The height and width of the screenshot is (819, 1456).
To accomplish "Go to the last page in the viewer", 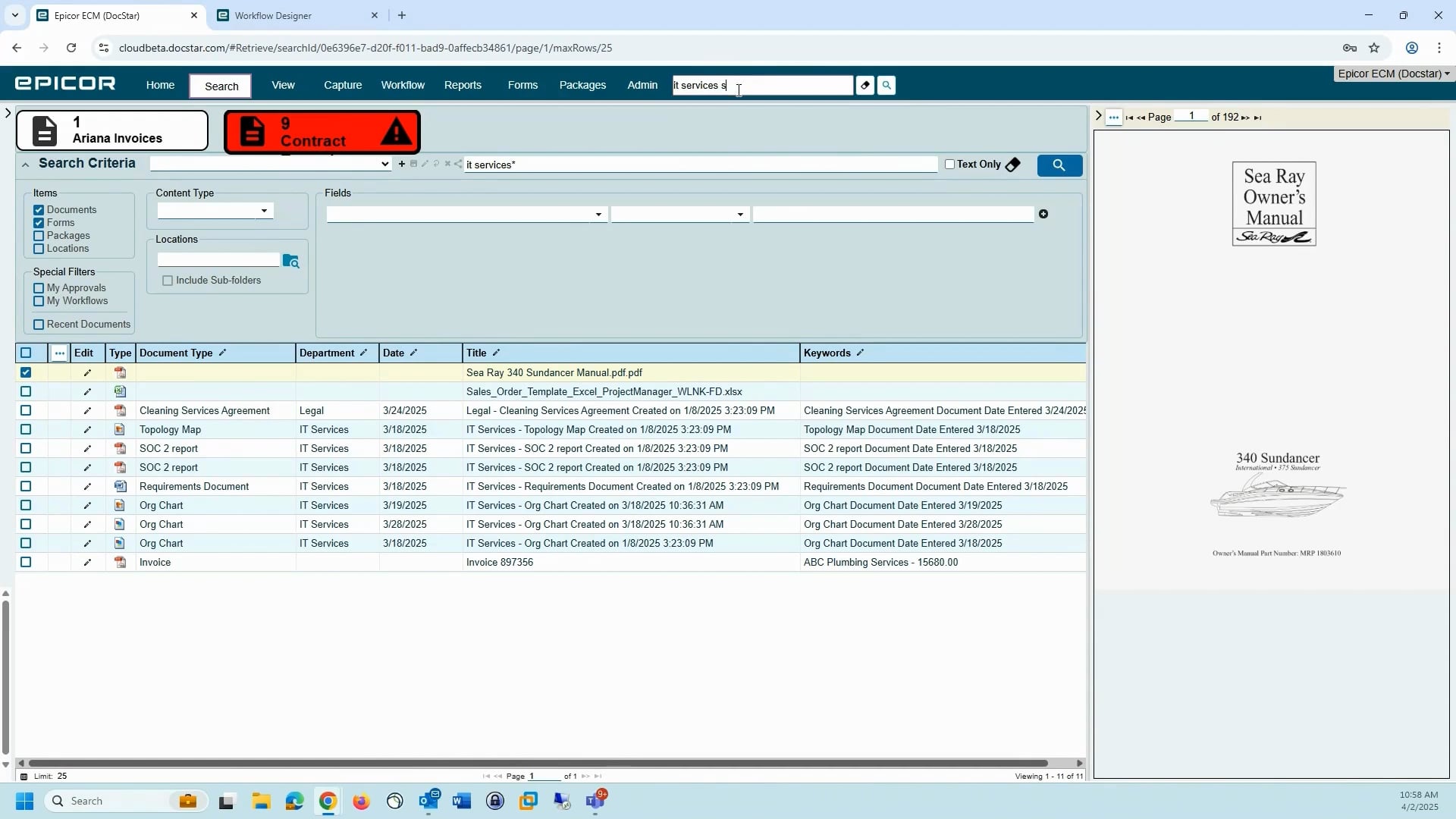I will (1257, 118).
